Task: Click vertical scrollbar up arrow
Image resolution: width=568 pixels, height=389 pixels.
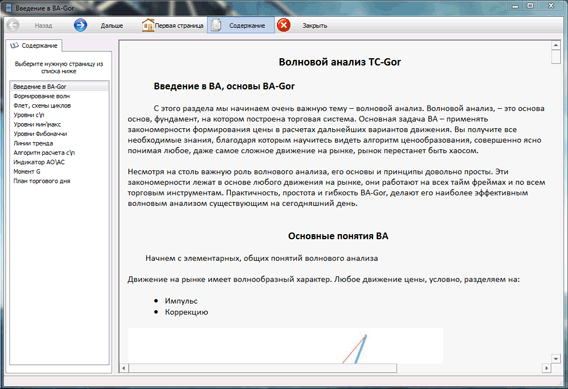Action: (x=556, y=45)
